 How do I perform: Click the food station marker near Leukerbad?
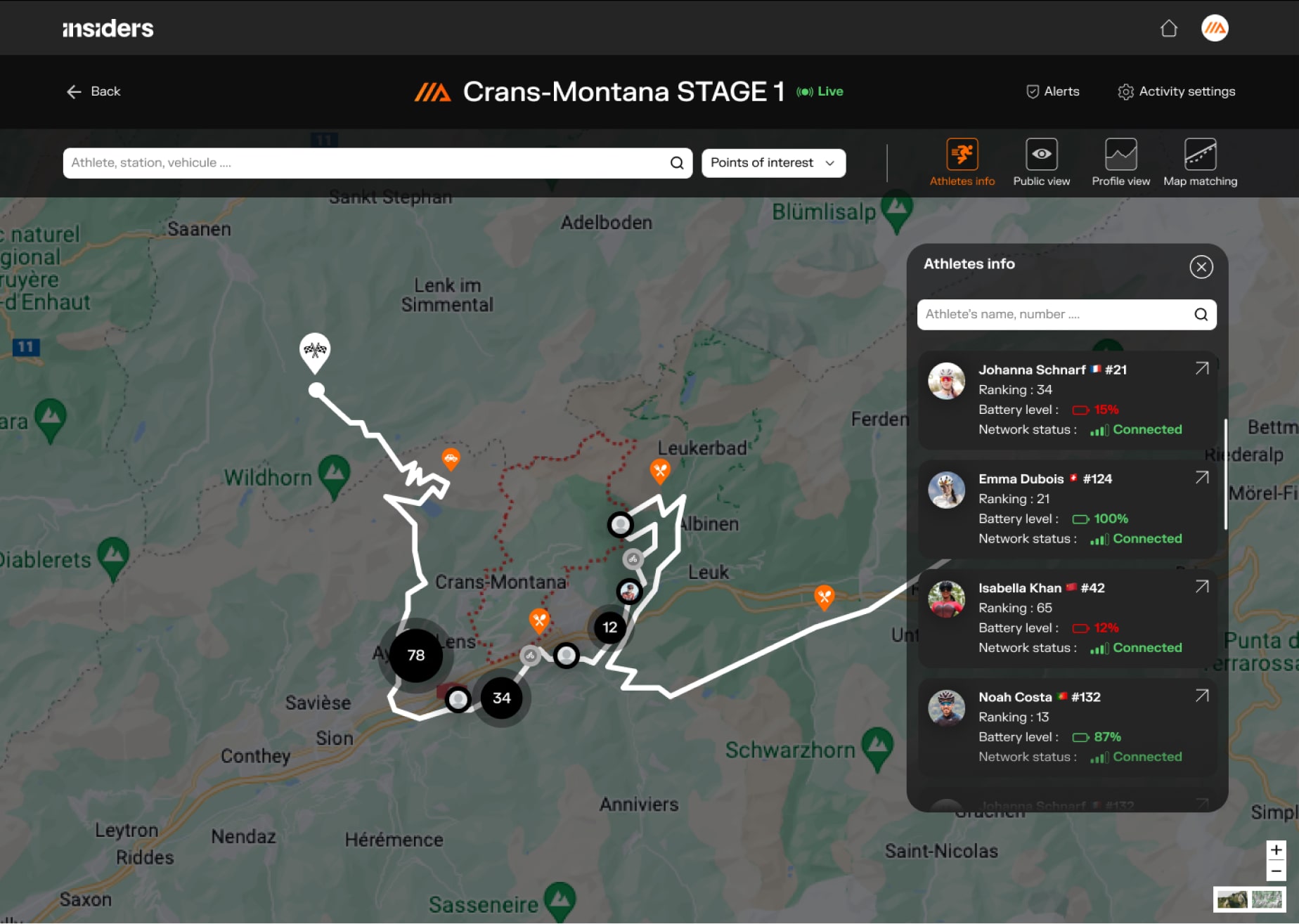pos(660,471)
